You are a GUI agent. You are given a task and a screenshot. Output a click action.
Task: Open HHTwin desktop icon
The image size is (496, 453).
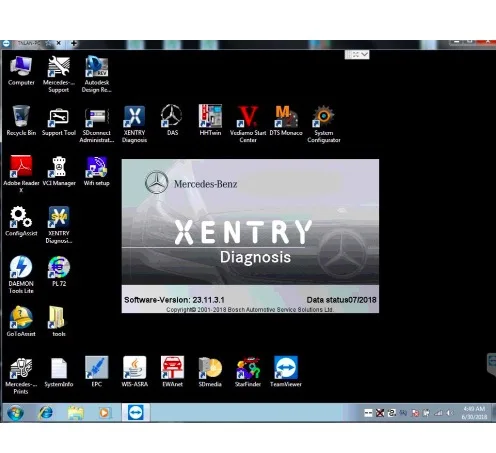click(210, 120)
